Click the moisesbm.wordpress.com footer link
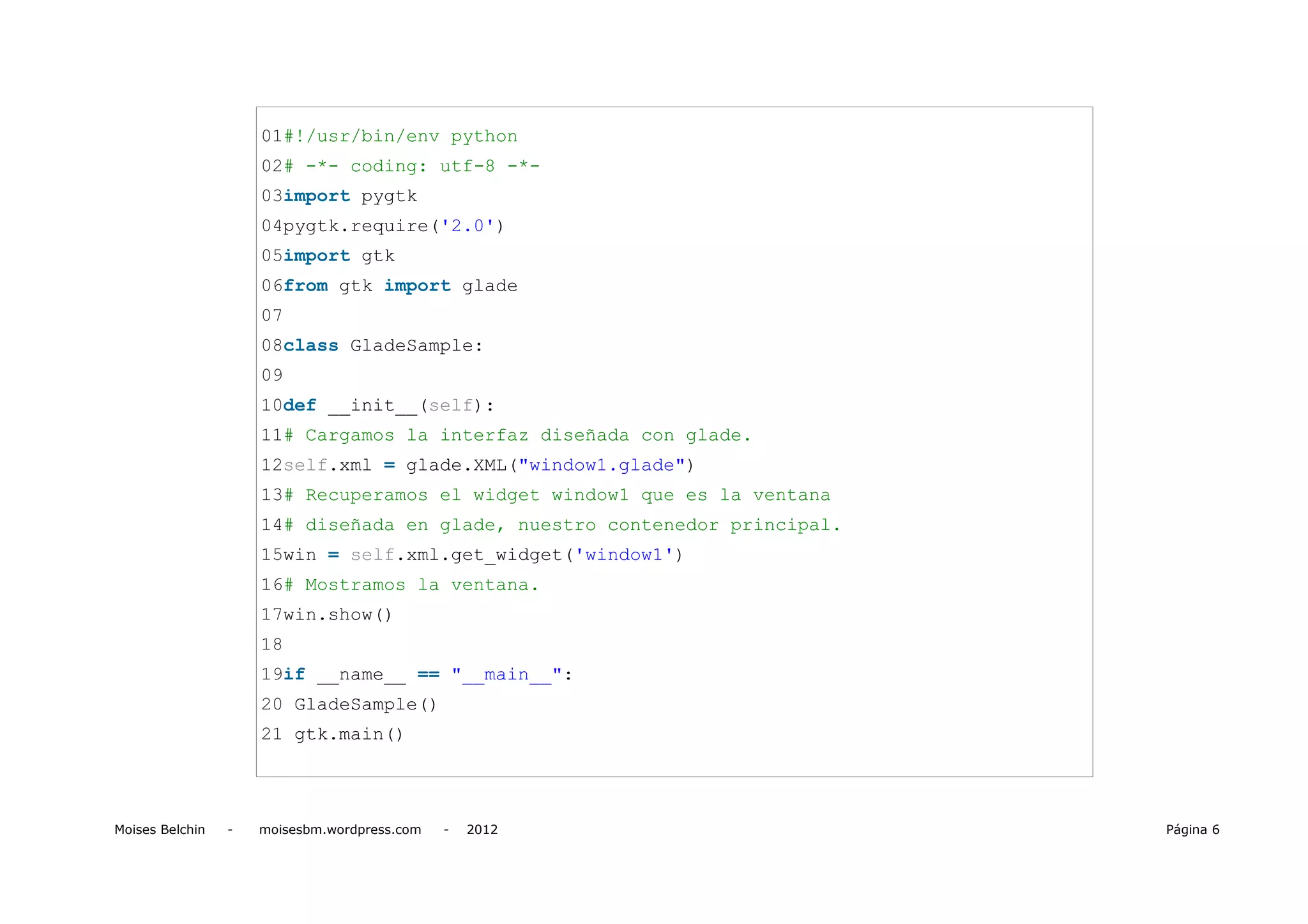Screen dimensions: 1308x924 [340, 829]
